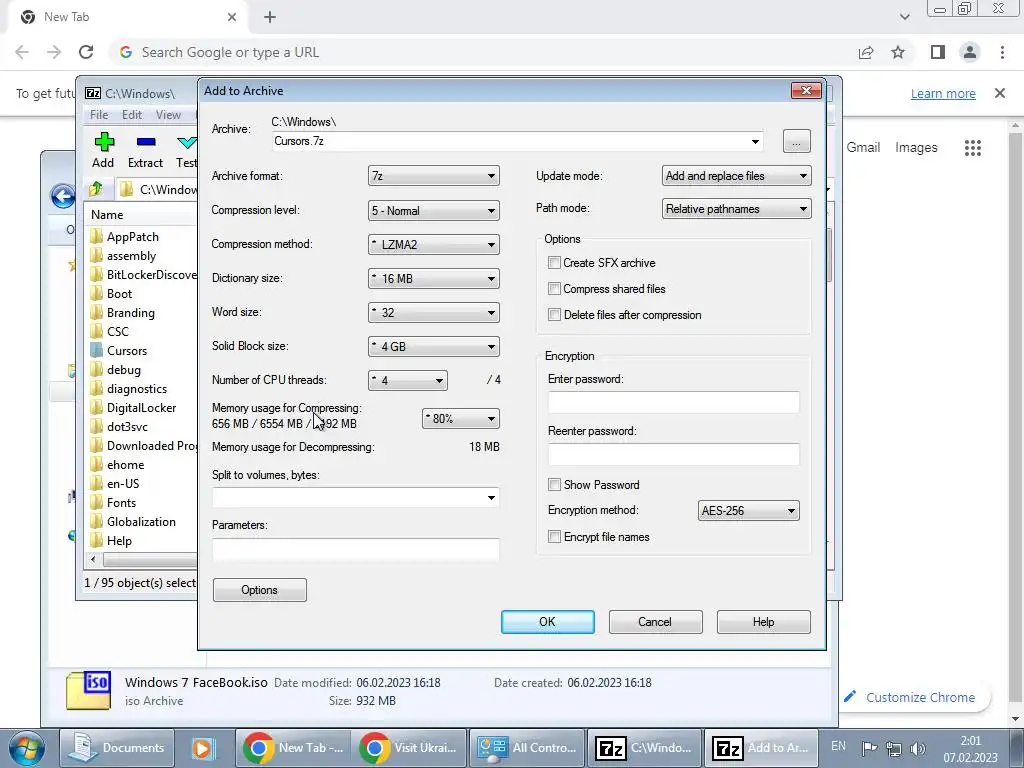This screenshot has width=1024, height=768.
Task: Check Delete files after compression
Action: click(x=554, y=315)
